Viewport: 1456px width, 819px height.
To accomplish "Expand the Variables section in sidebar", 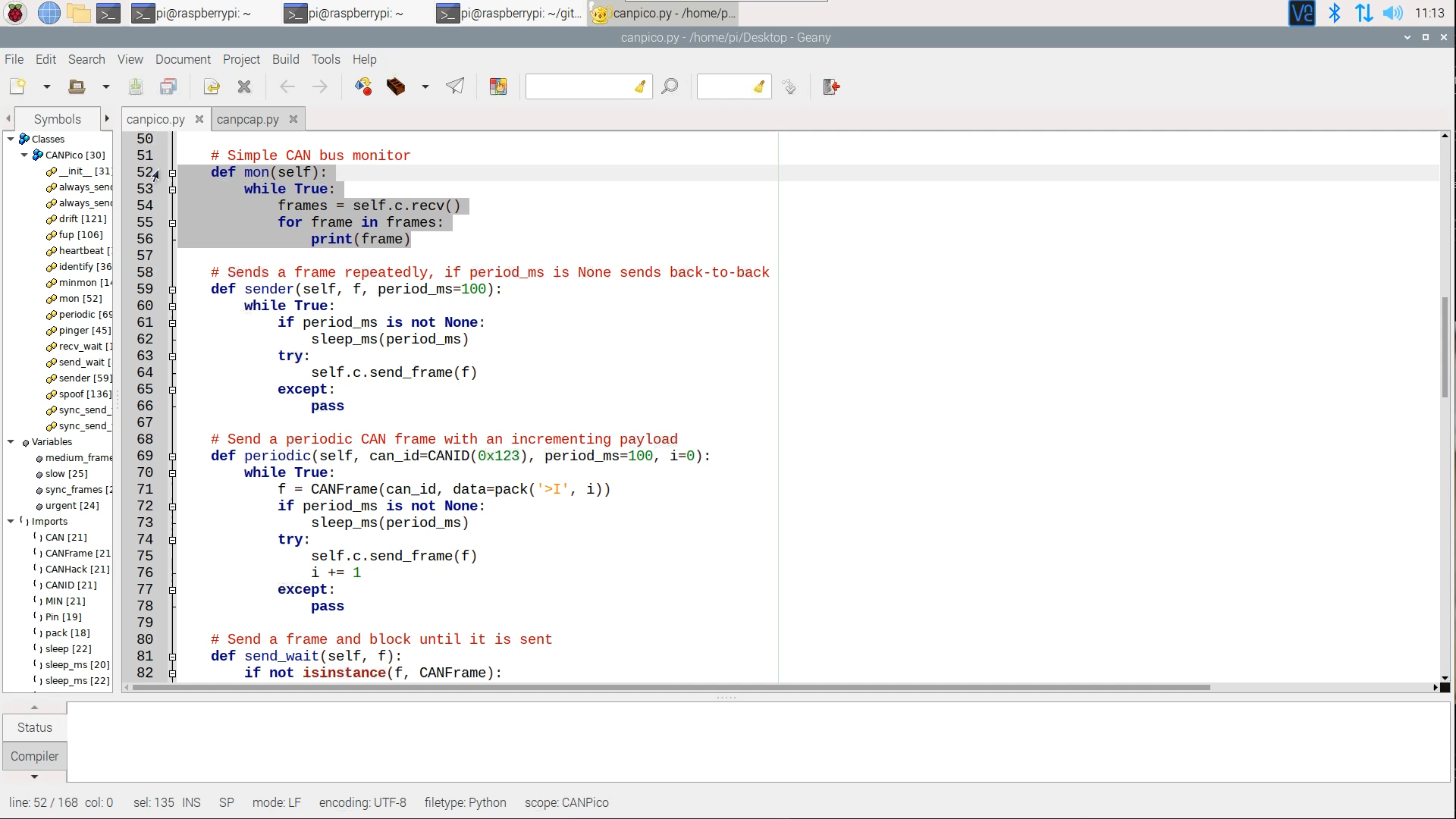I will [10, 441].
